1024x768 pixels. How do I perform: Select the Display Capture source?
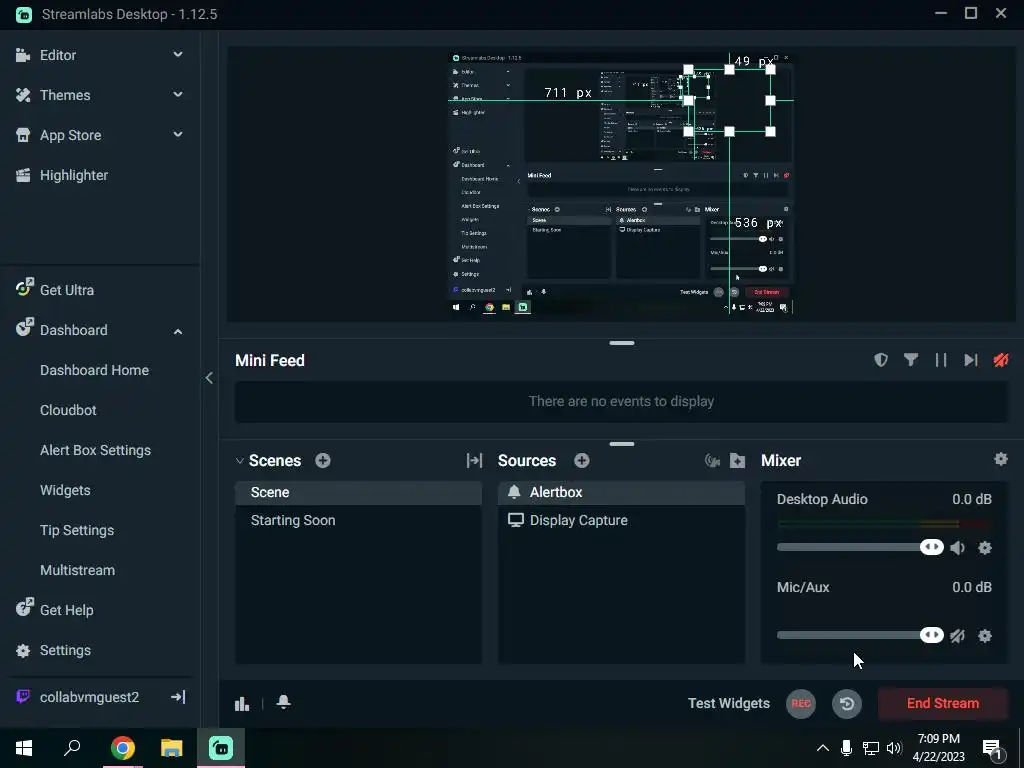coord(622,520)
